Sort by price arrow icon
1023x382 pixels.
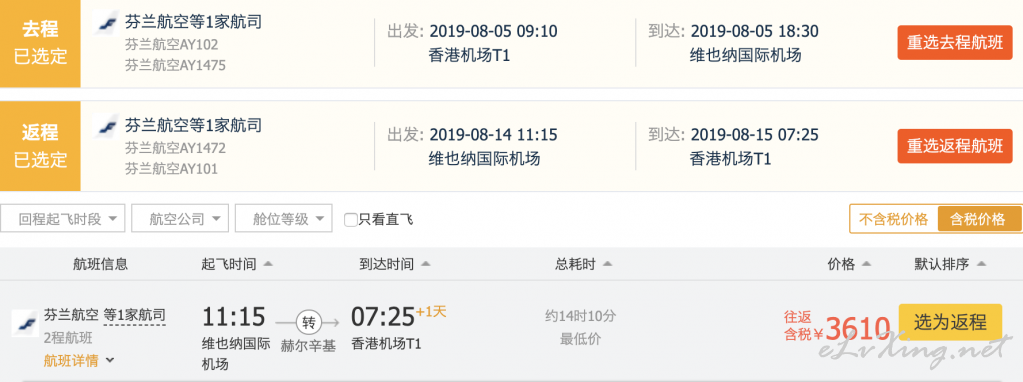[x=866, y=264]
